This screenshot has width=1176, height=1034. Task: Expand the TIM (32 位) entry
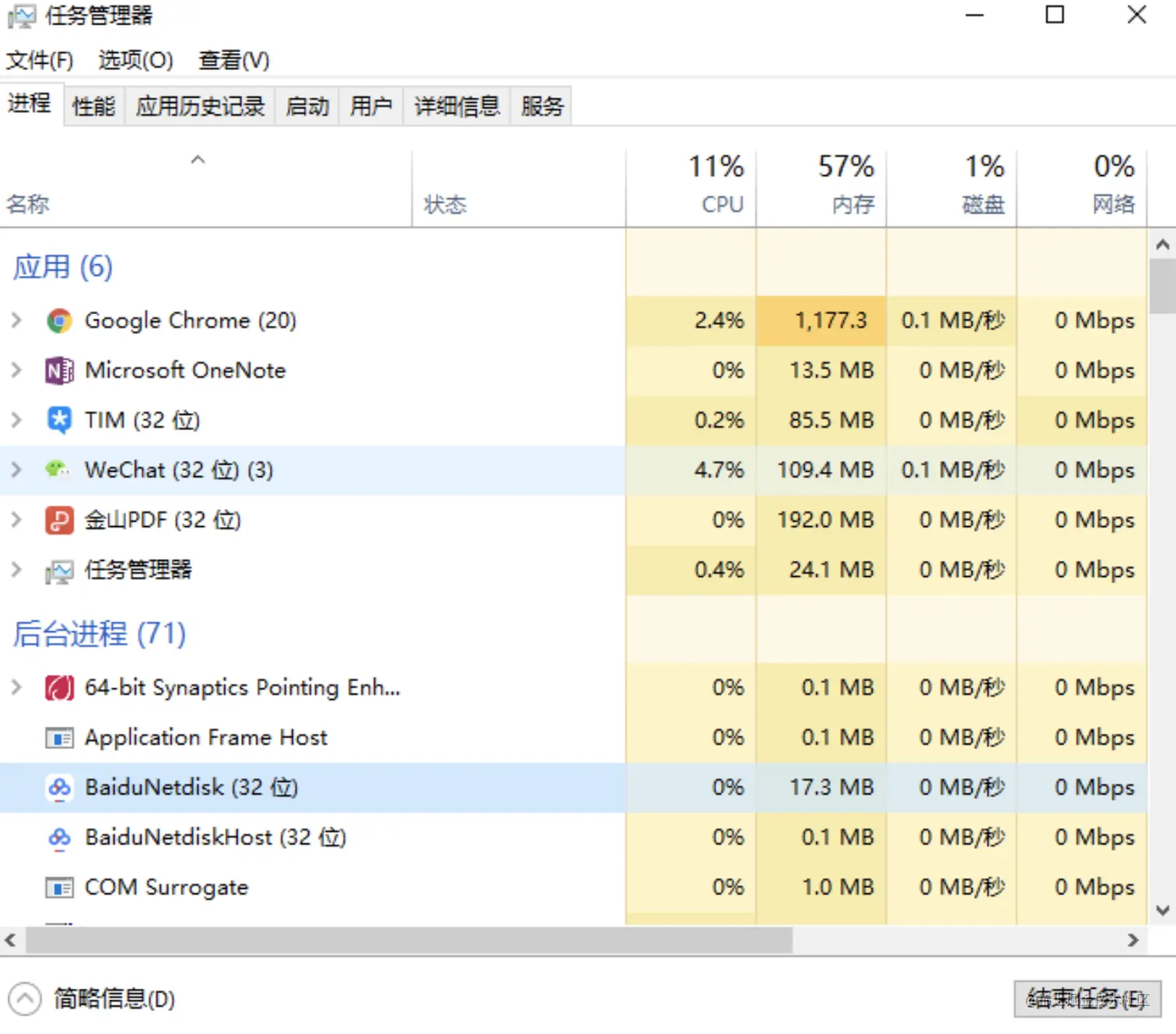click(16, 420)
